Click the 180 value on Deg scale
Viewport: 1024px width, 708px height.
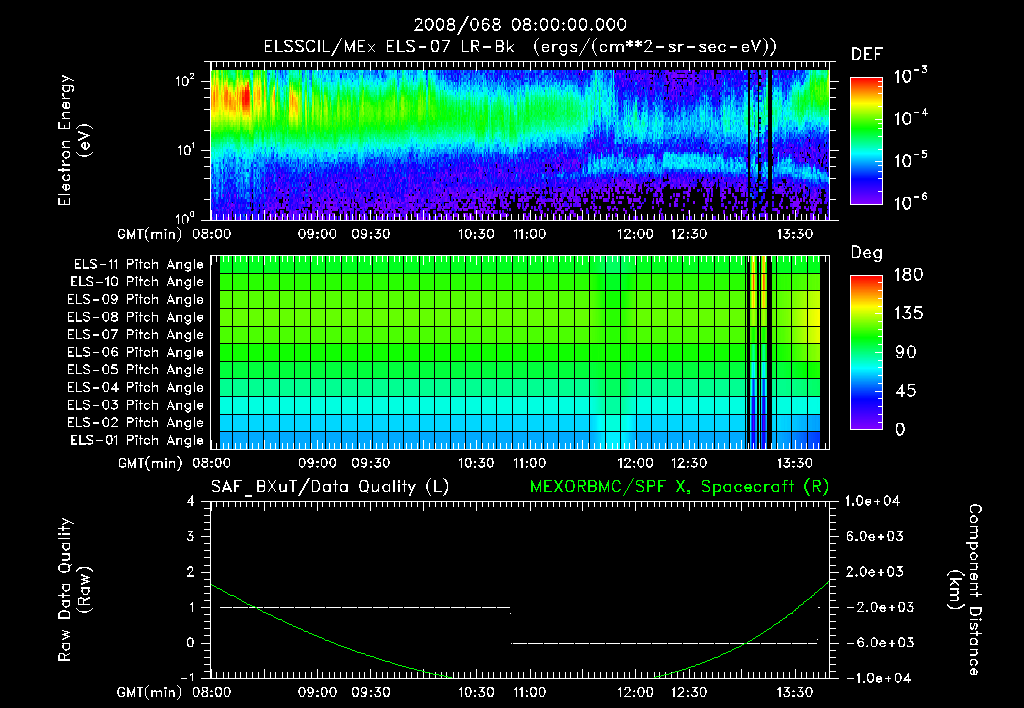pyautogui.click(x=908, y=275)
